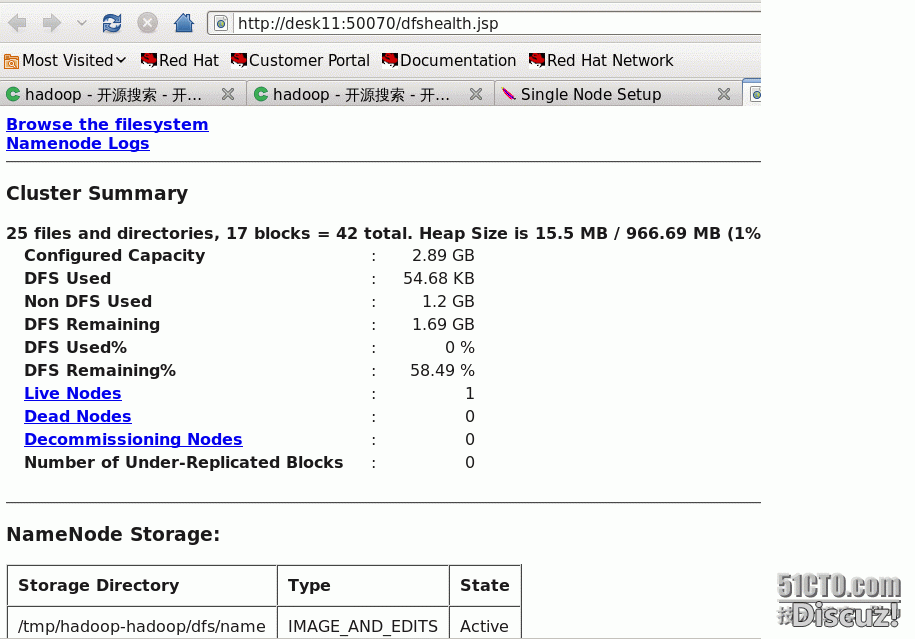Click the browser forward arrow
Screen dimensions: 915x639
click(52, 23)
